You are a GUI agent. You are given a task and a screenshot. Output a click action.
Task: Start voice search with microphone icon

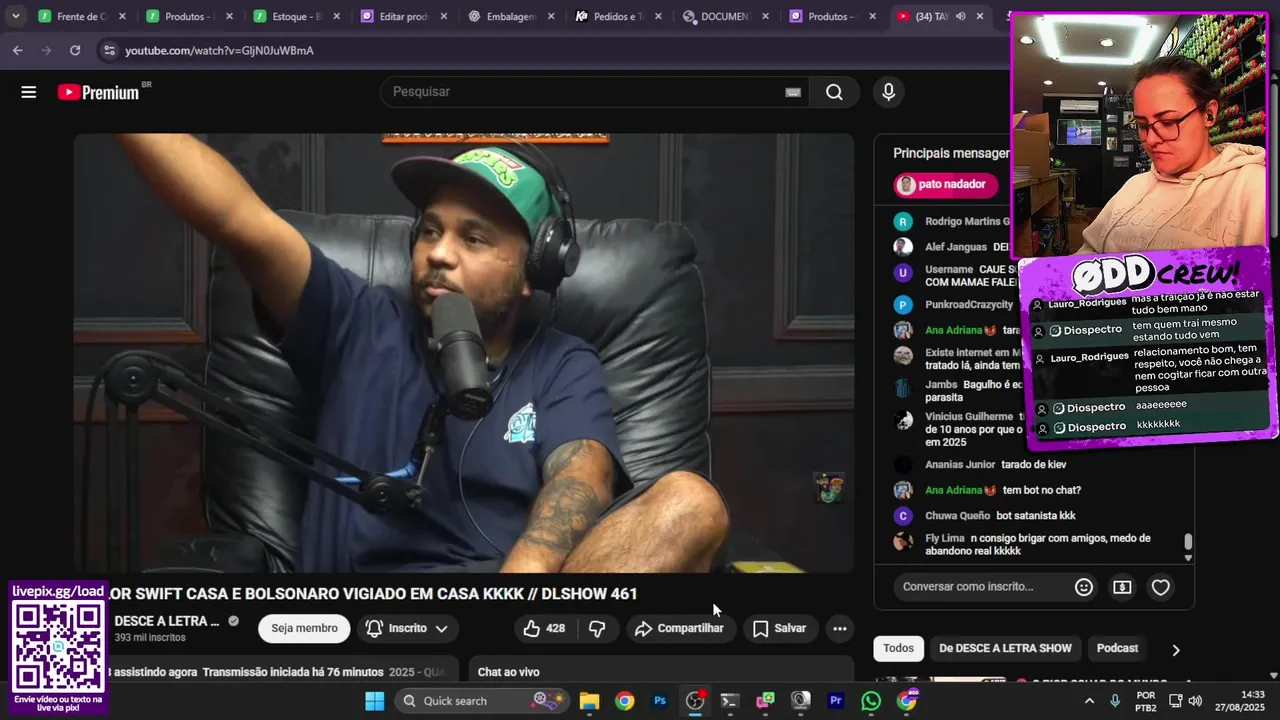[888, 92]
